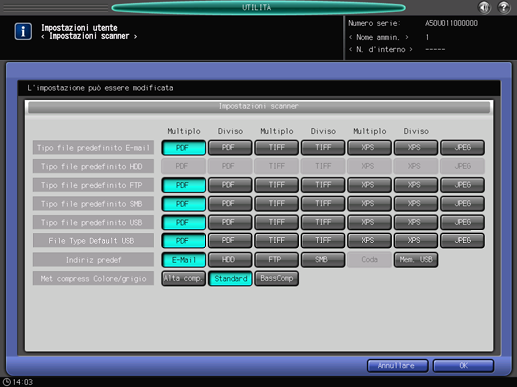Click the Met compress Colore/grigio label
Viewport: 517px width, 387px height.
(x=93, y=278)
